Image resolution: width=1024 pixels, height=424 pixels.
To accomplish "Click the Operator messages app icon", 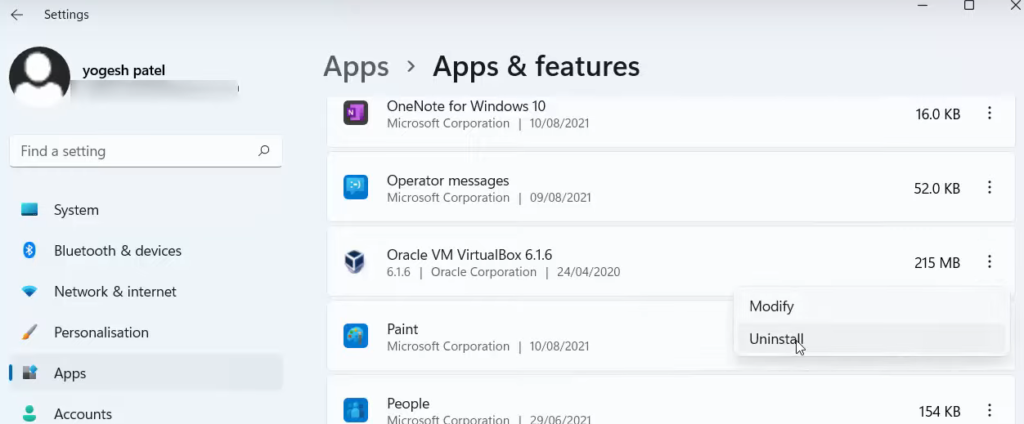I will (356, 188).
